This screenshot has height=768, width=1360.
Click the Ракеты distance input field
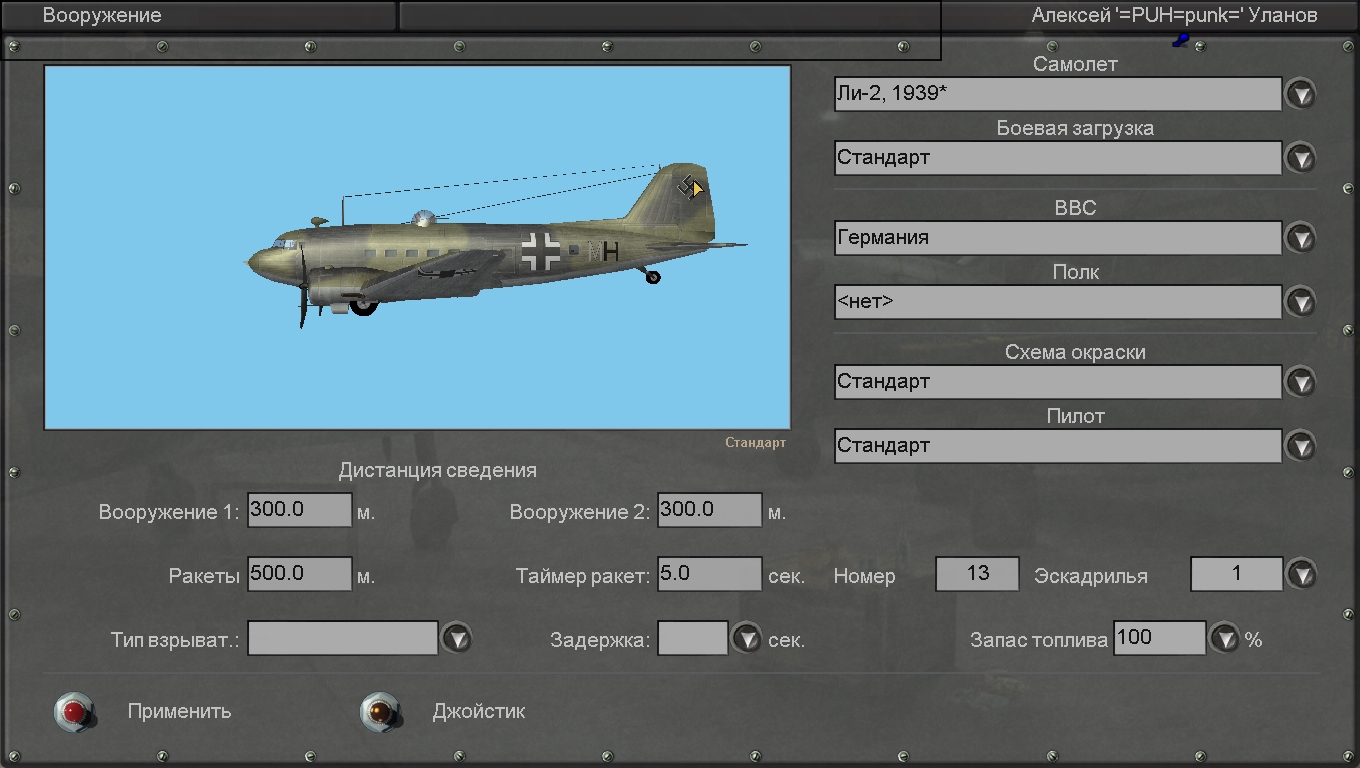tap(300, 574)
